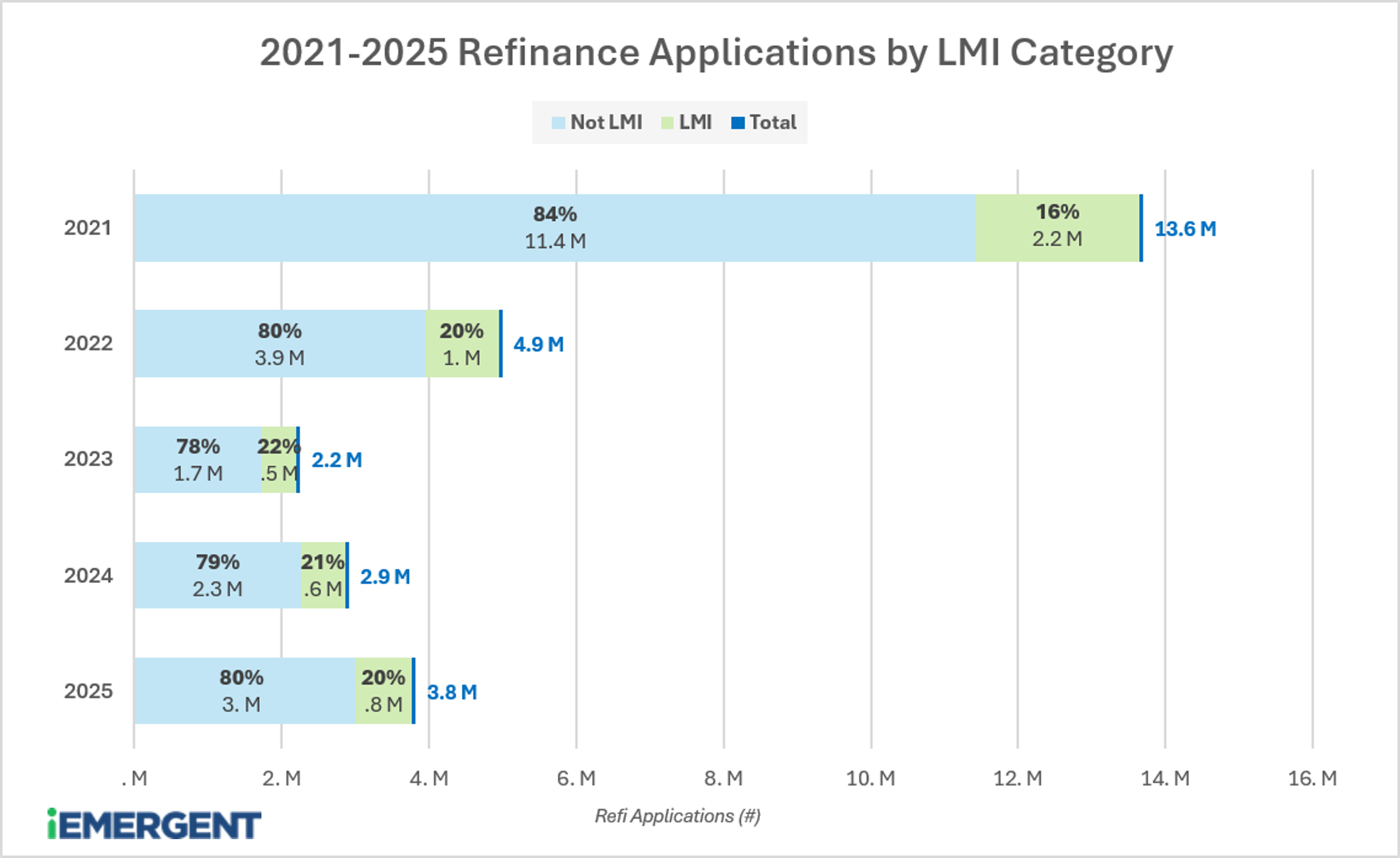Click the chart title '2021-2025 Refinance Applications by LMI Category'
Screen dimensions: 1400x858
716,53
